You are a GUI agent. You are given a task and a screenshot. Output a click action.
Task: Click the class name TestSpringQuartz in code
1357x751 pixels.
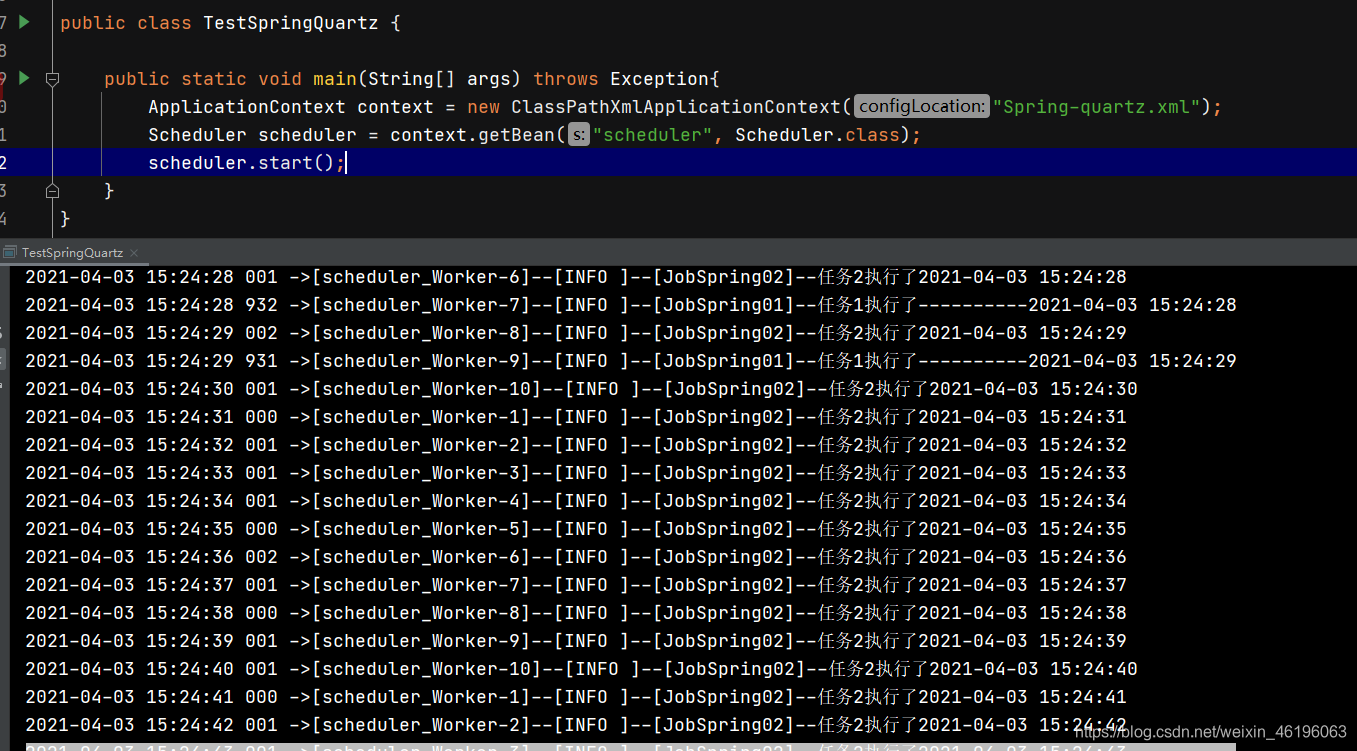point(291,22)
